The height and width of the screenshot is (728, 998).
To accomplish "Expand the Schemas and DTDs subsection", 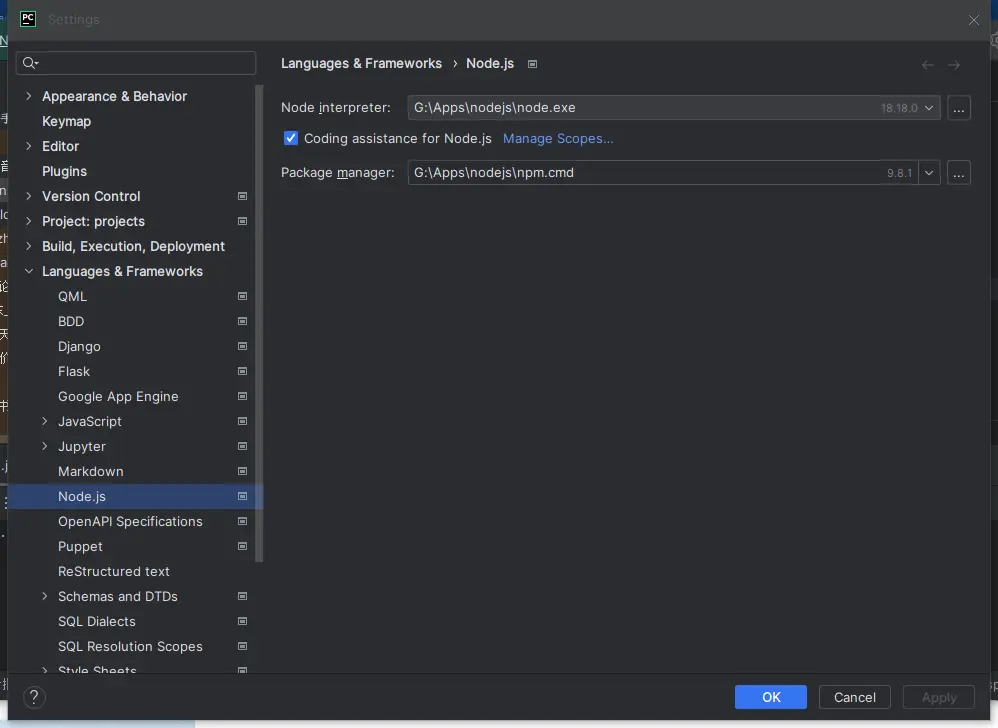I will (x=45, y=596).
